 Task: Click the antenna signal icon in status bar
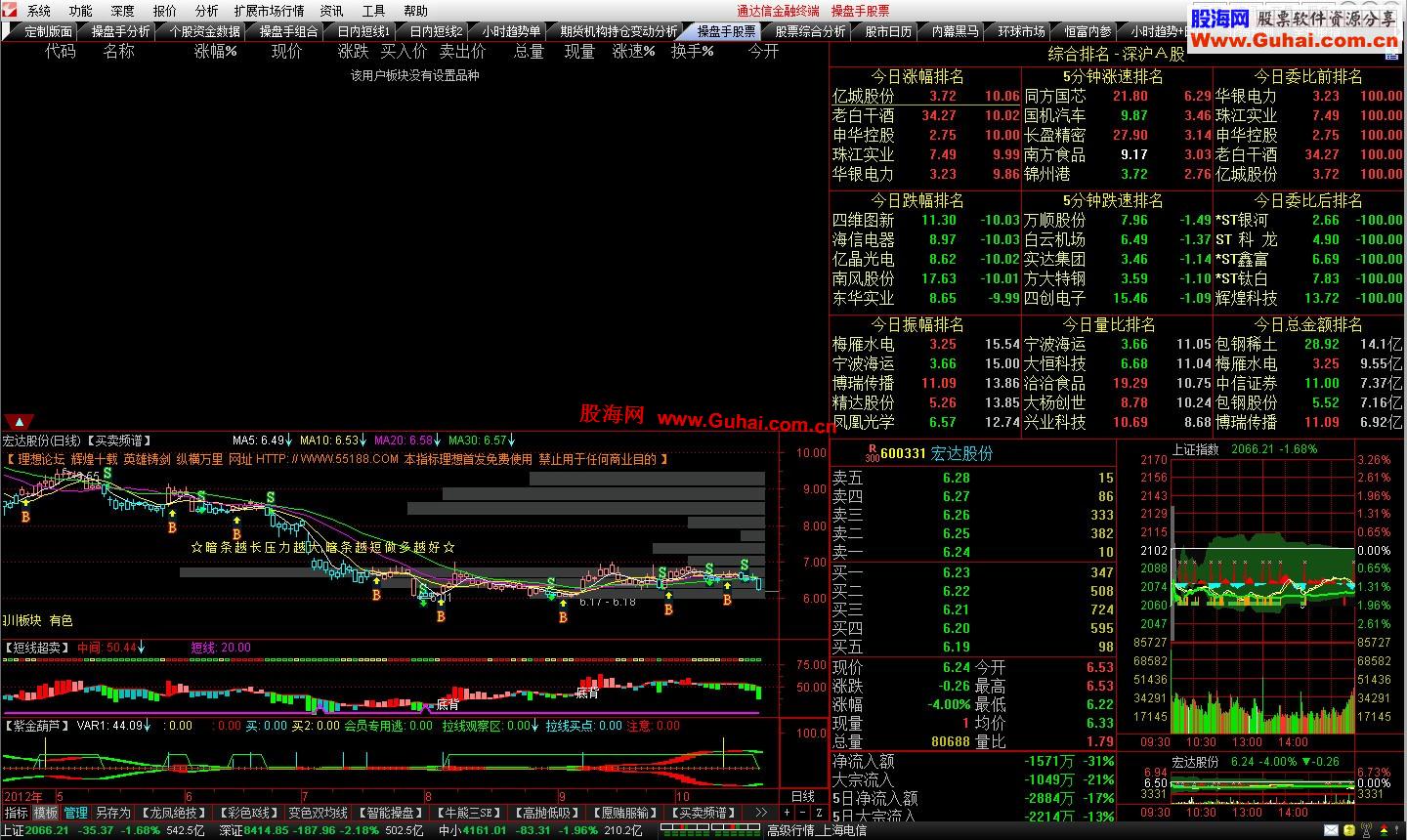pos(1366,830)
